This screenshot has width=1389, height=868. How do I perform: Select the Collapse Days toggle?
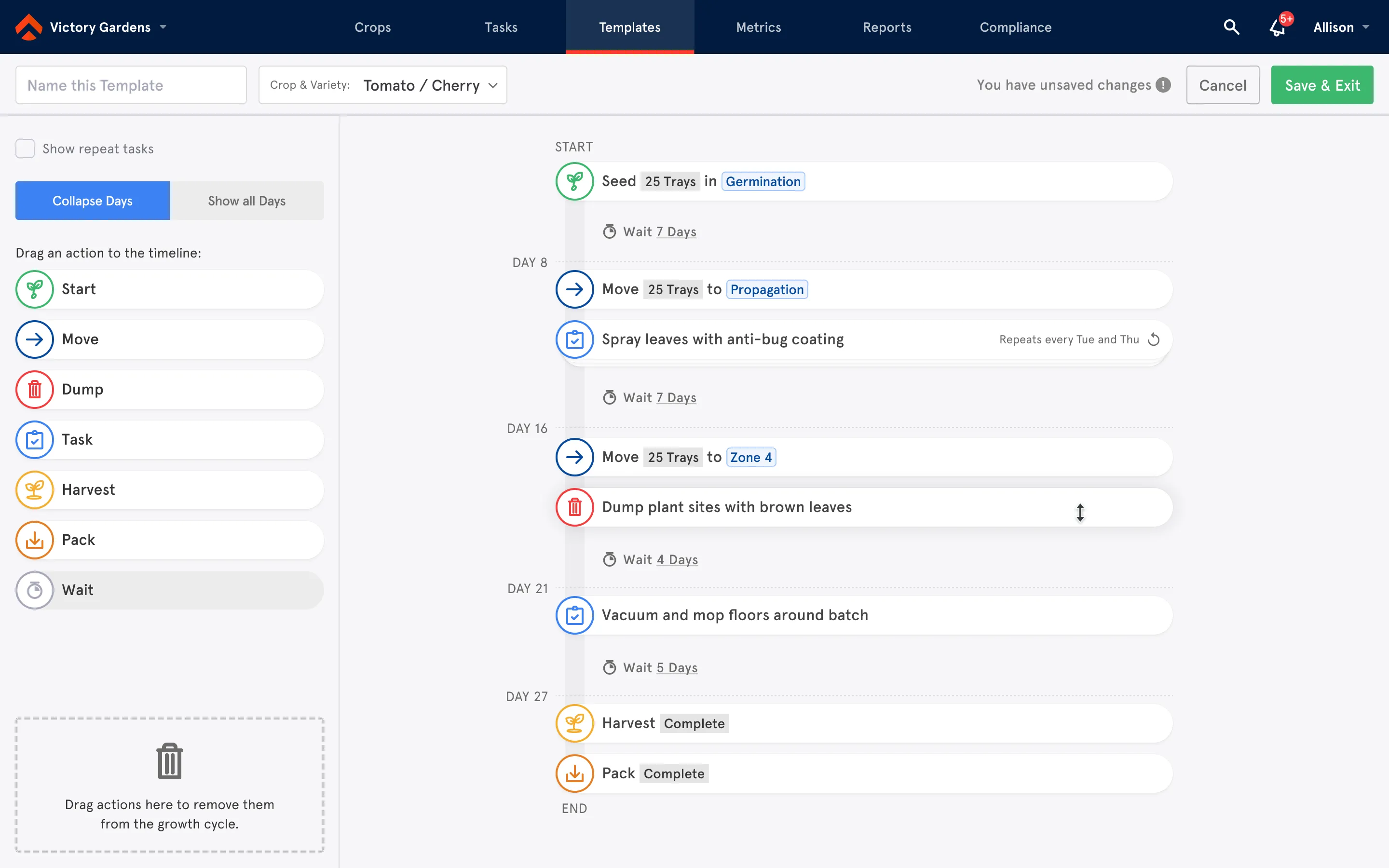93,201
